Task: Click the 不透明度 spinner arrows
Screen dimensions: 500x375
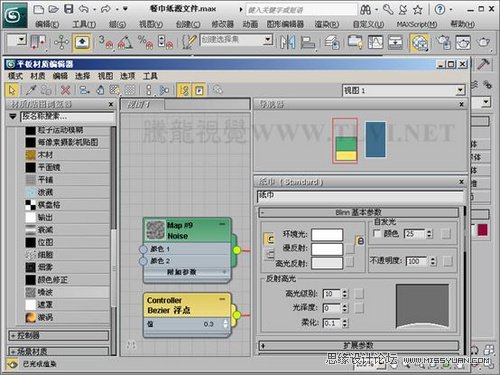Action: [x=433, y=261]
